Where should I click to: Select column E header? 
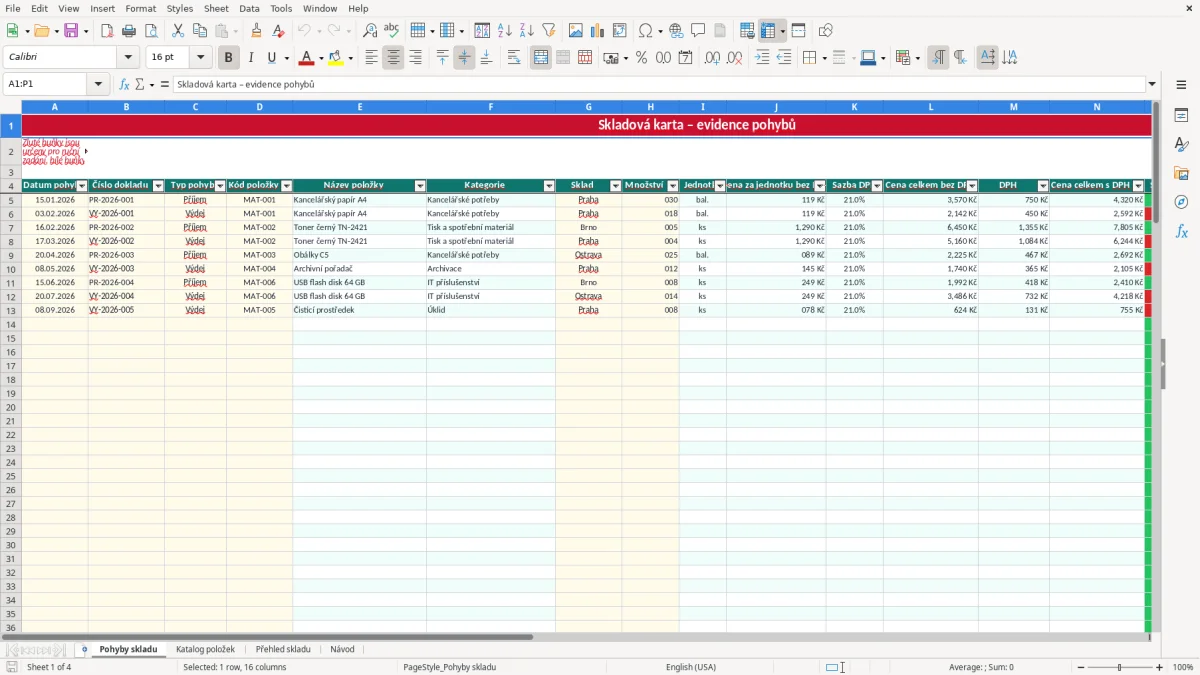(360, 107)
